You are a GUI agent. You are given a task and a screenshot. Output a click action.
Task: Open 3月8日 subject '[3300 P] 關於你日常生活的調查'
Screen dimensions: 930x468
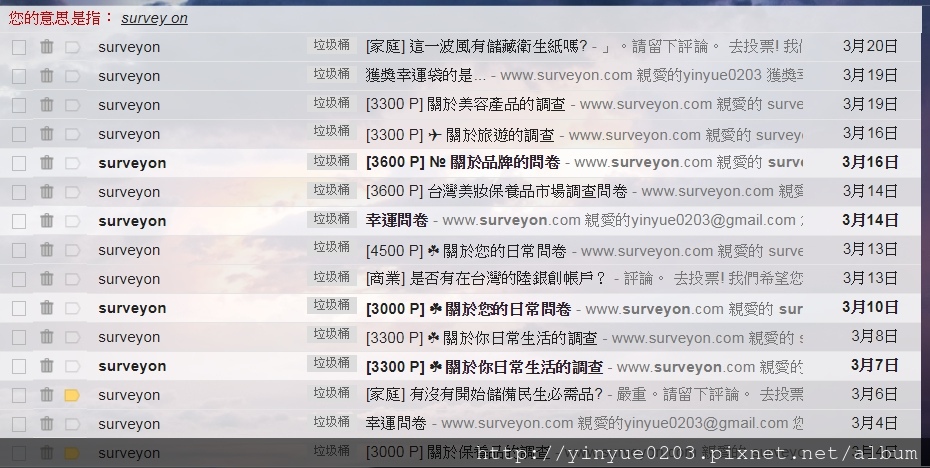coord(482,338)
